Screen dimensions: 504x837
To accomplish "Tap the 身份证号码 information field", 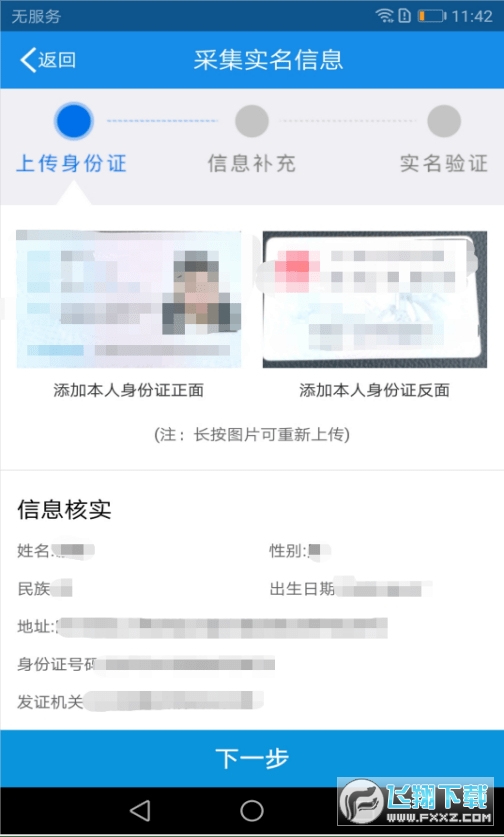I will (146, 665).
